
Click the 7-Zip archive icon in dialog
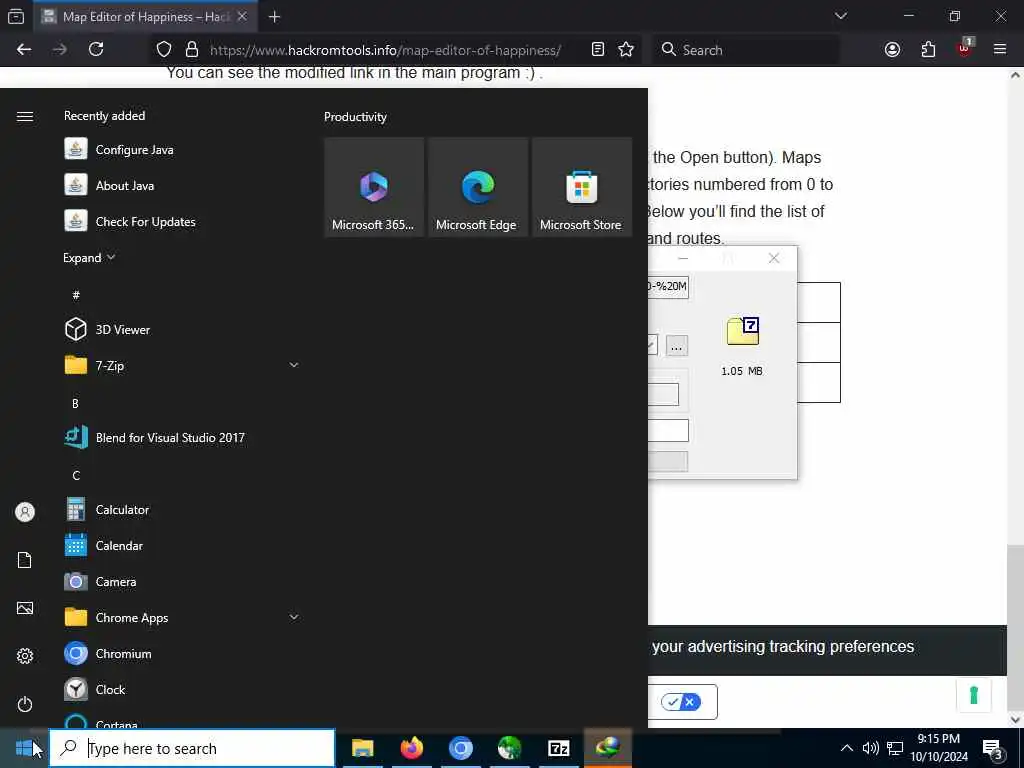point(743,331)
